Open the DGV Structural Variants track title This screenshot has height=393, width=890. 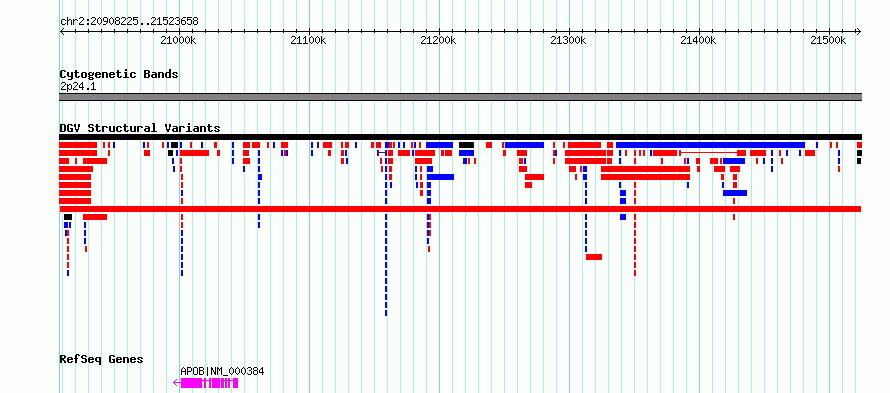point(140,128)
